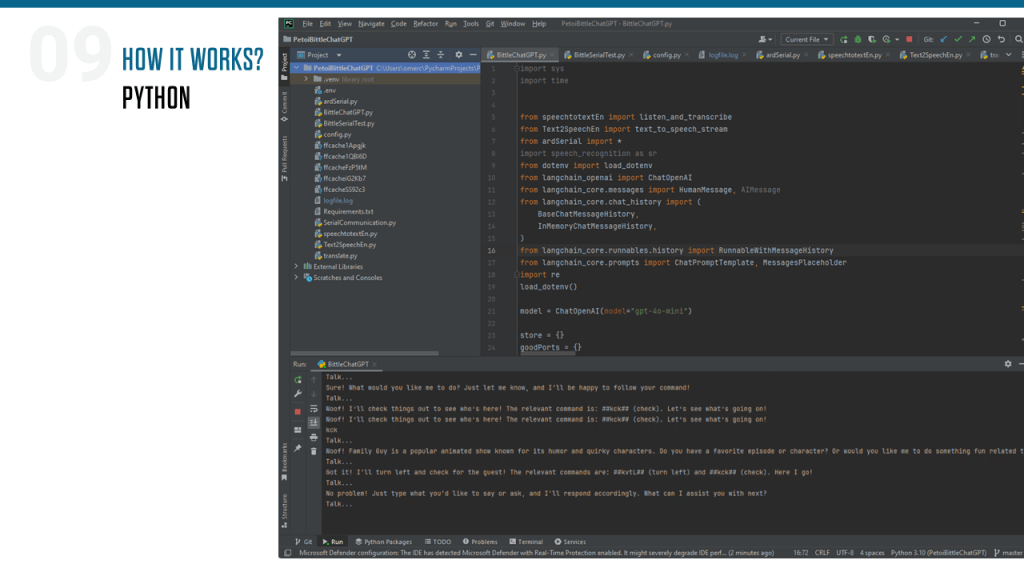Viewport: 1024px width, 576px height.
Task: Rerun BittleChatGPT with the green rerun icon
Action: (x=297, y=380)
